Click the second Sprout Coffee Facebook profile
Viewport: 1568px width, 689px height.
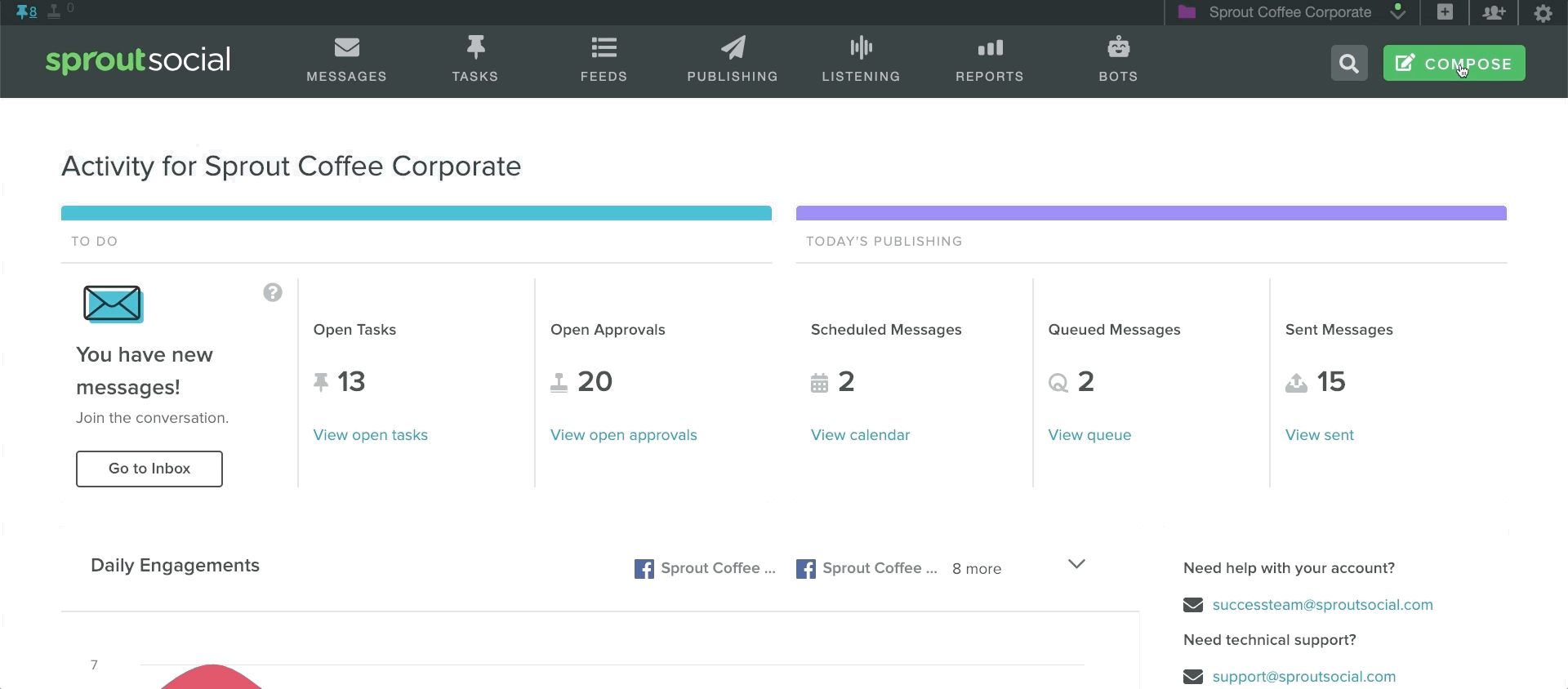[866, 568]
